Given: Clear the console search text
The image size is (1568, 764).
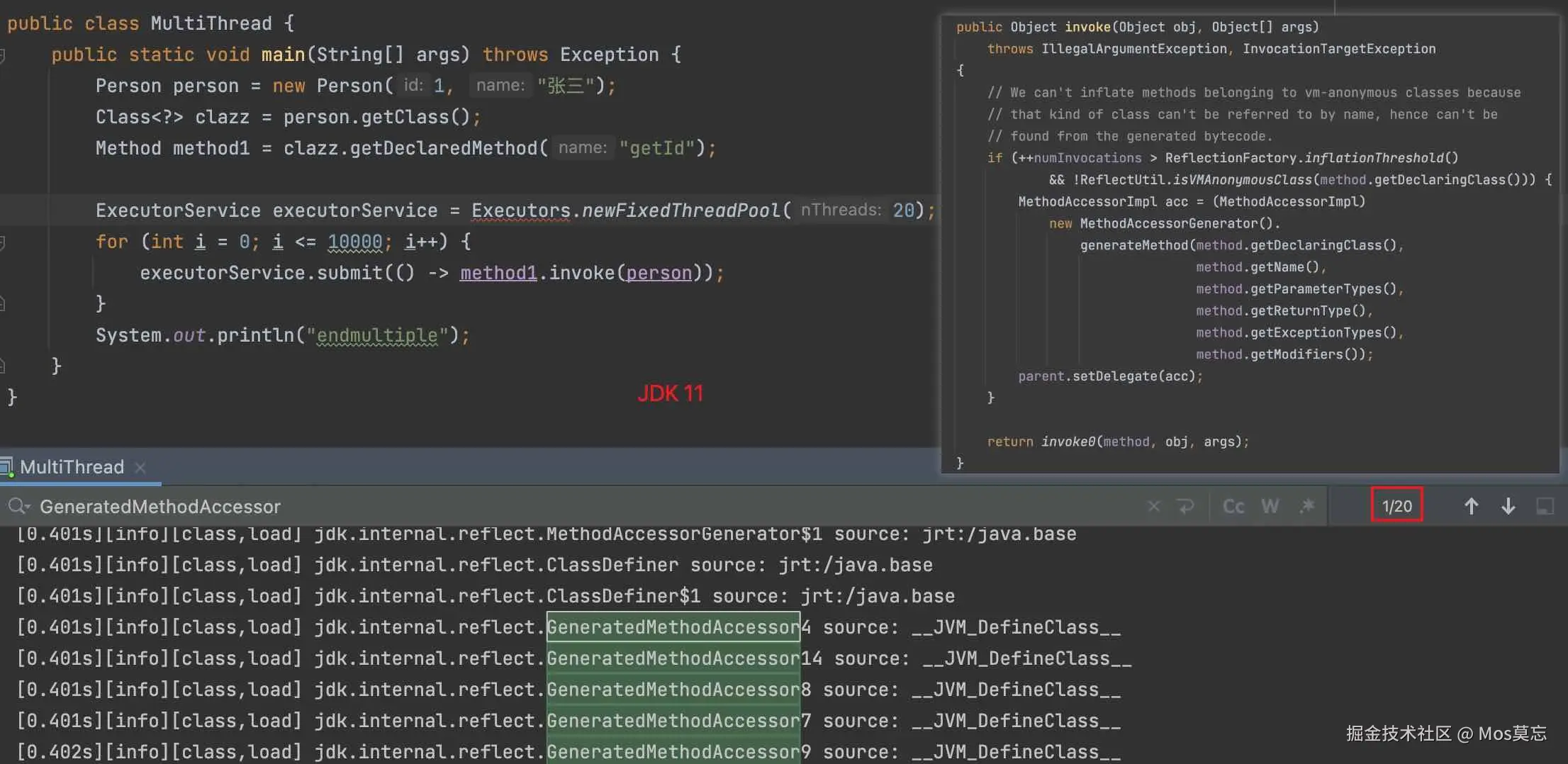Looking at the screenshot, I should [1154, 506].
